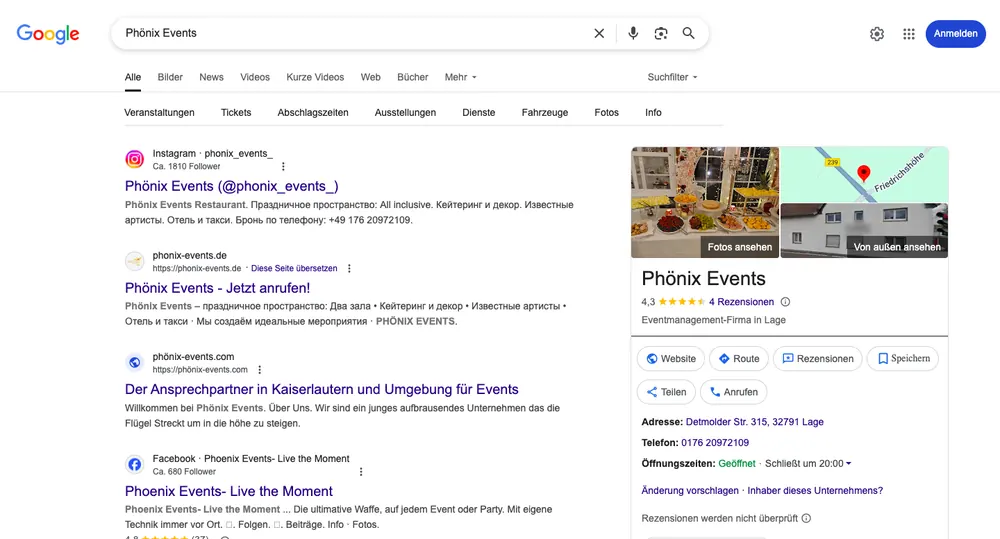Click the phönix-events.com globe favicon
1000x539 pixels.
tap(135, 362)
